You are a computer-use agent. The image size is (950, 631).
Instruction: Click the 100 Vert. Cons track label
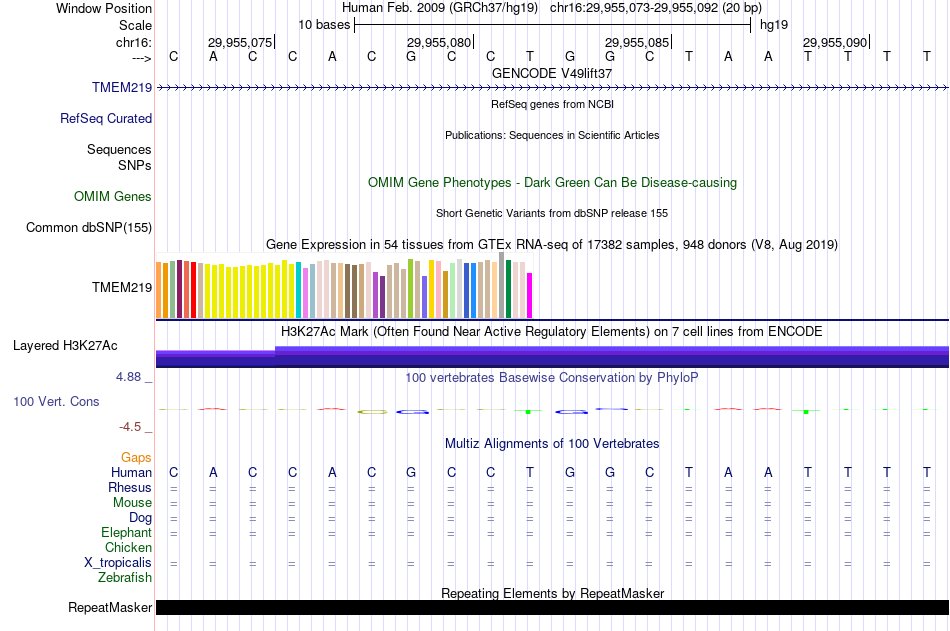[56, 401]
